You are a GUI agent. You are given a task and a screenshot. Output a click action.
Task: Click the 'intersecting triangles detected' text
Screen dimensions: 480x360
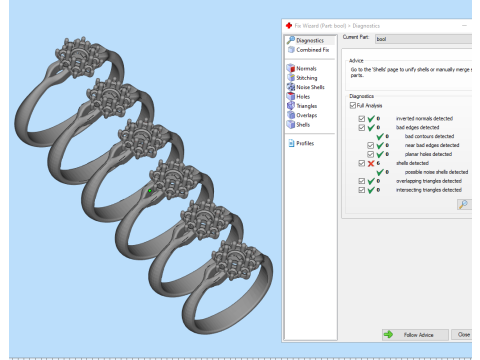tap(429, 190)
